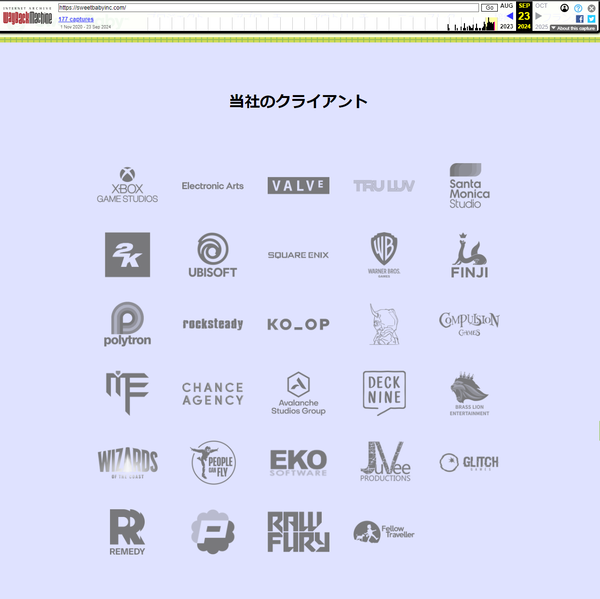
Task: Click the 当社のクライアント heading
Action: (298, 101)
